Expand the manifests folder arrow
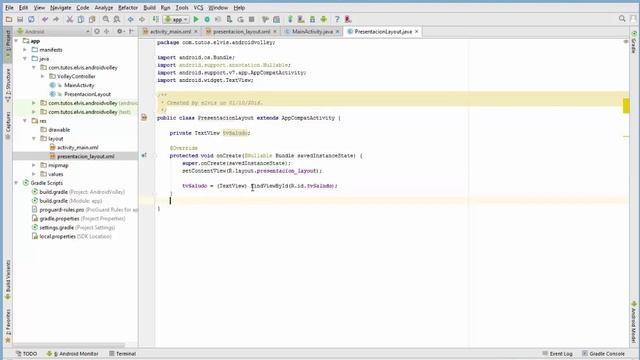 point(25,50)
